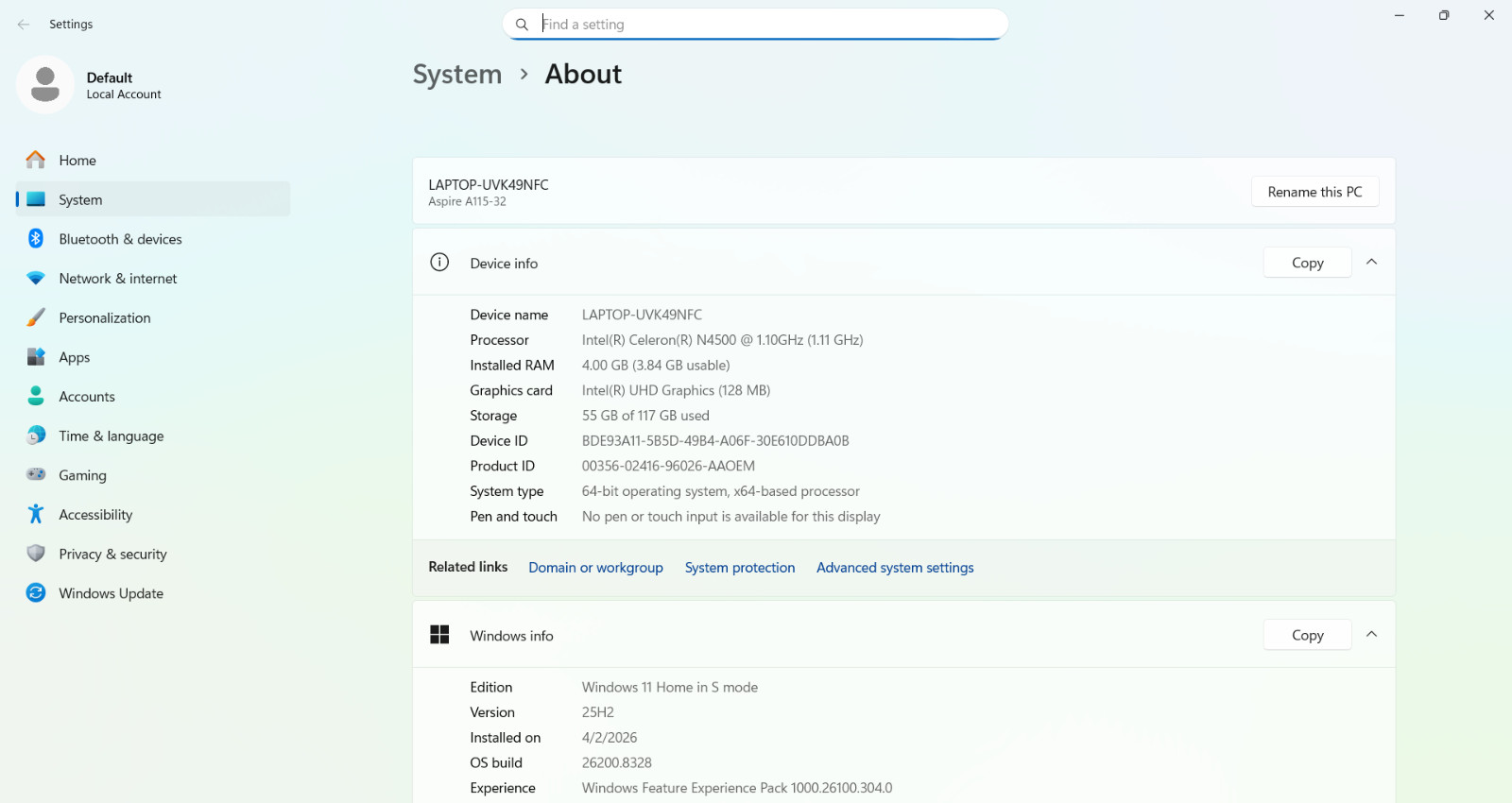Copy the Device info details
The height and width of the screenshot is (803, 1512).
[x=1307, y=263]
